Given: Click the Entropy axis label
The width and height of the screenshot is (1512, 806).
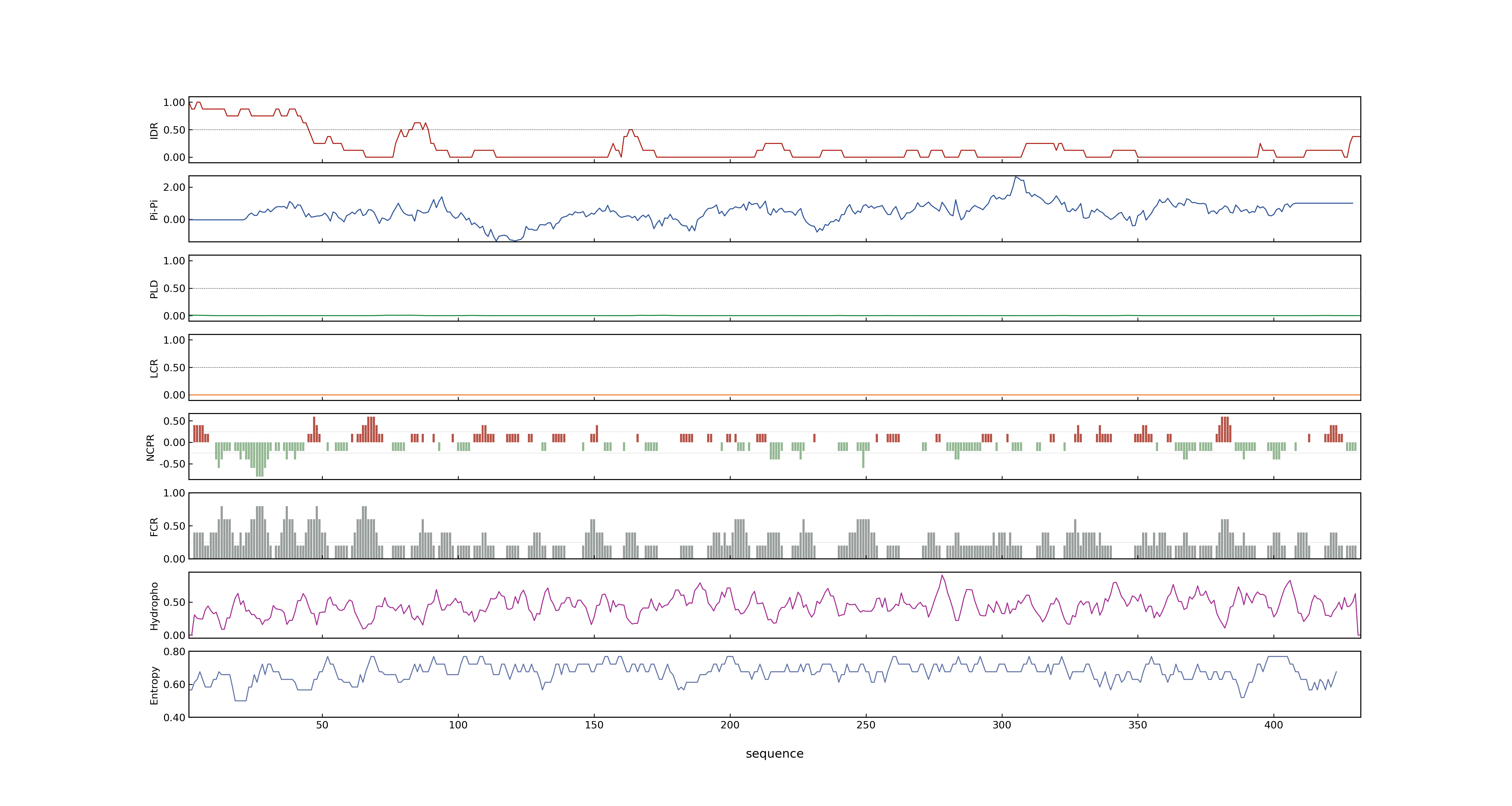Looking at the screenshot, I should pos(154,685).
